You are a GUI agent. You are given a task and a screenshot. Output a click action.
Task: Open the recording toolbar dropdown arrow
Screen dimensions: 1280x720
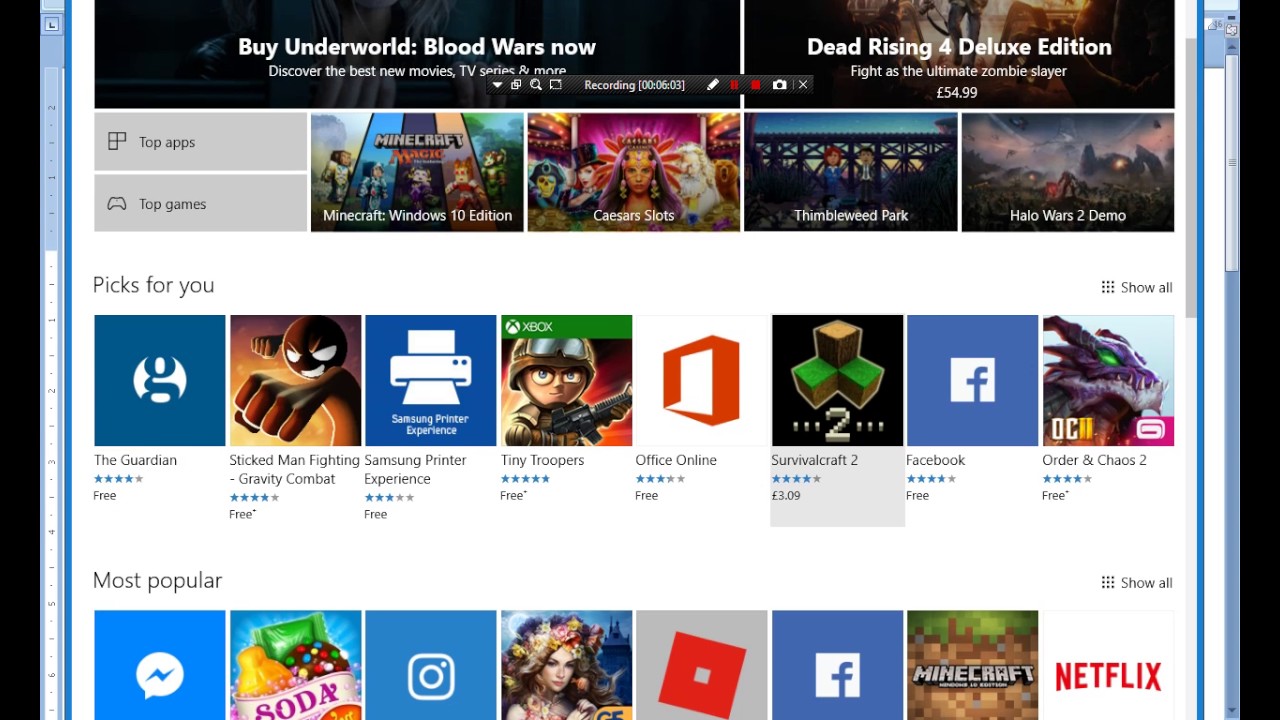point(497,85)
